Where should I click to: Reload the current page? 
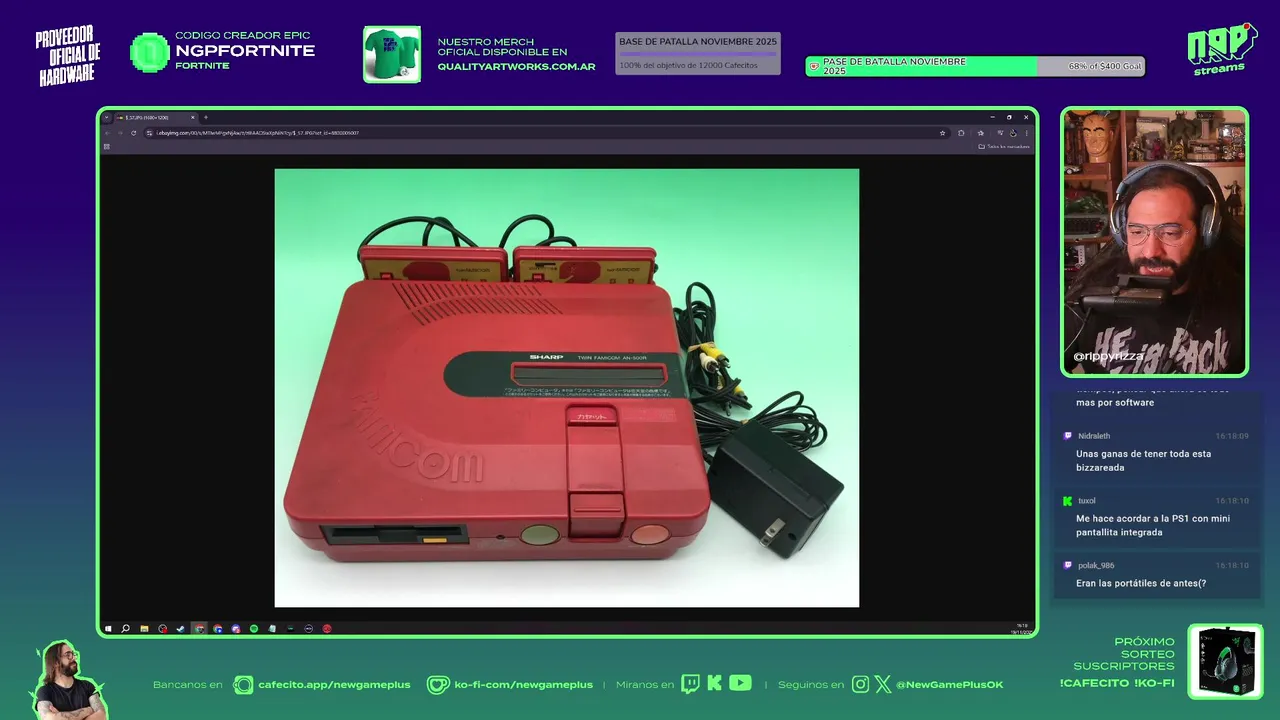(133, 132)
